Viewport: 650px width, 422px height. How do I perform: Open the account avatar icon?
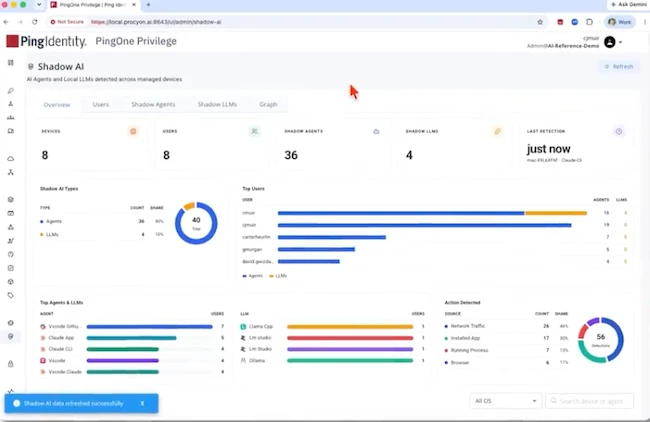pos(609,42)
